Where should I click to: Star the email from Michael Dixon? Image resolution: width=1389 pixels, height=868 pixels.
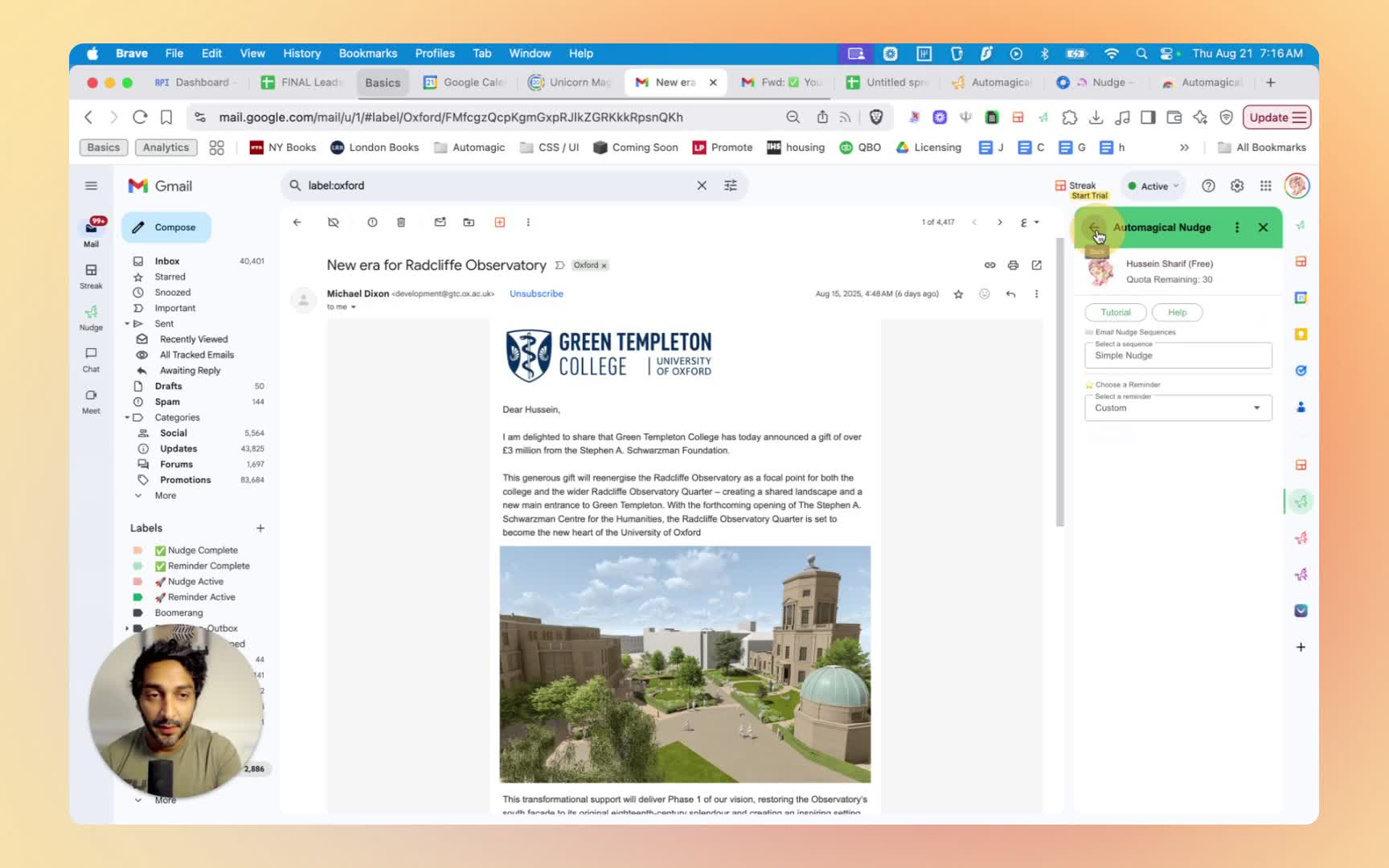pyautogui.click(x=958, y=294)
